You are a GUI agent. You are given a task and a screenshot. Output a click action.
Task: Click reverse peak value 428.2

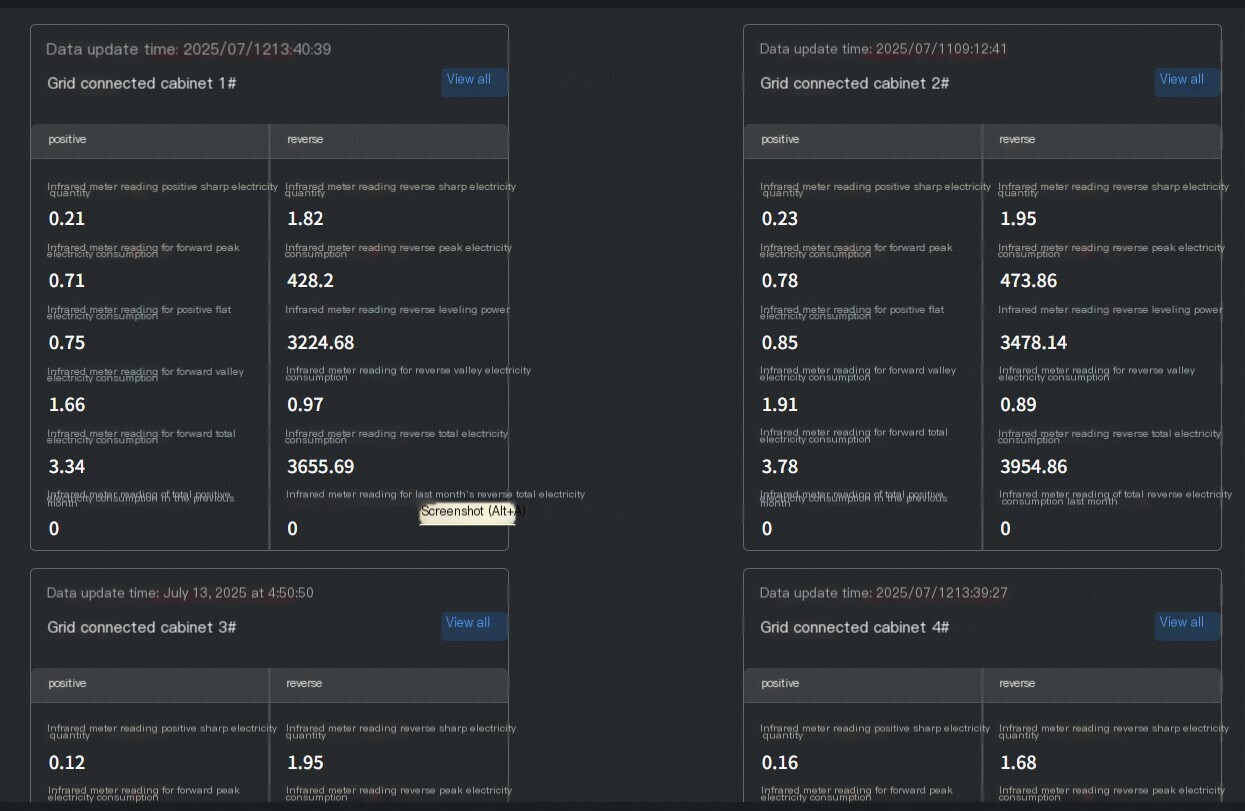[311, 280]
